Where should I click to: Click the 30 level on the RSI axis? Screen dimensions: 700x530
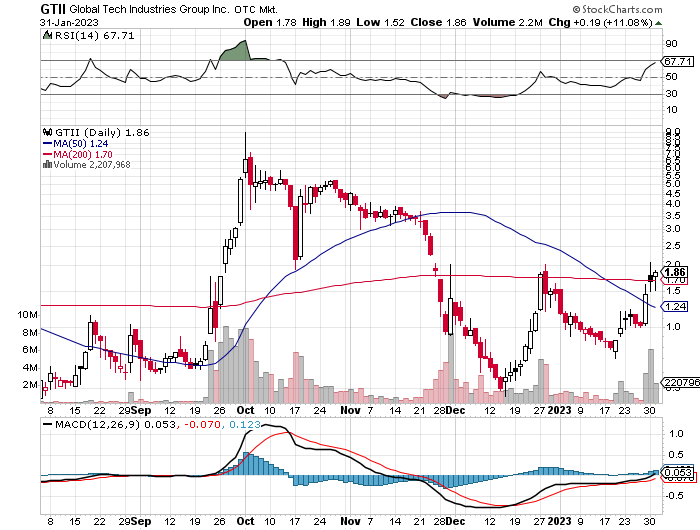[x=671, y=94]
